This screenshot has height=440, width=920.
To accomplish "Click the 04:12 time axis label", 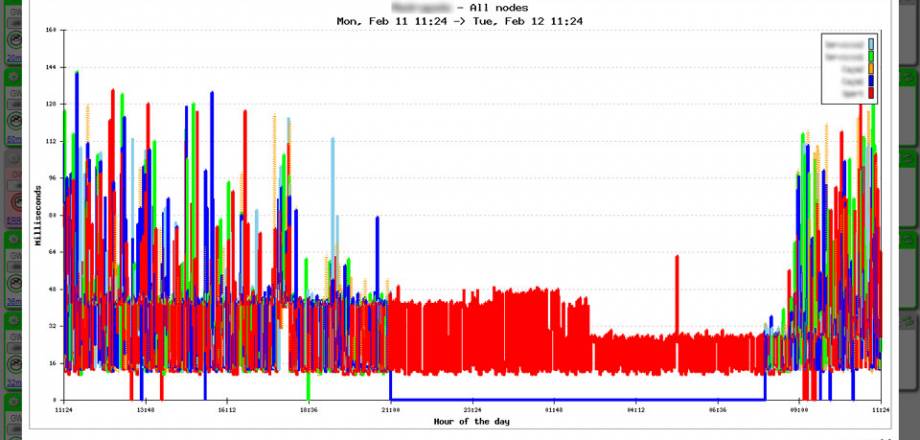I will pyautogui.click(x=636, y=410).
